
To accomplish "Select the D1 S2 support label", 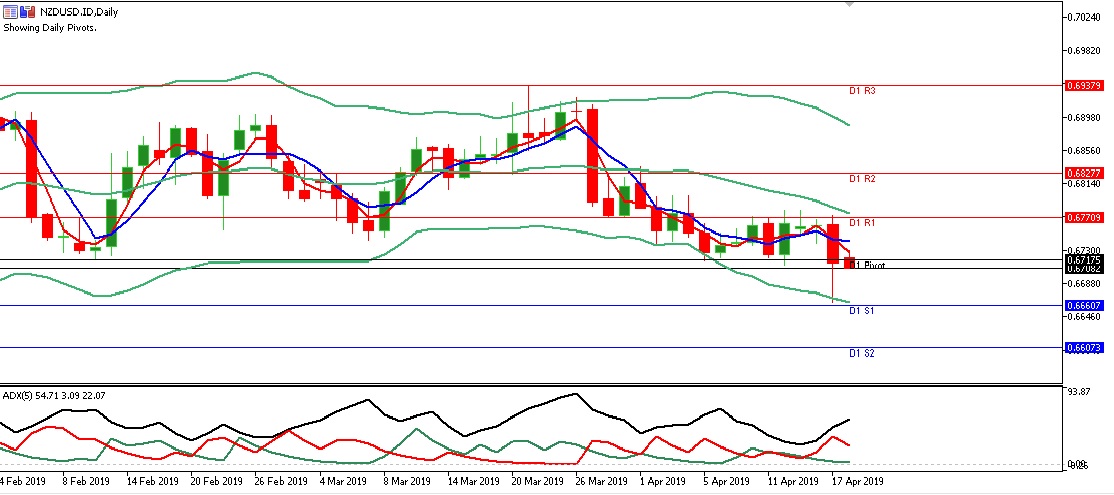I will click(862, 353).
